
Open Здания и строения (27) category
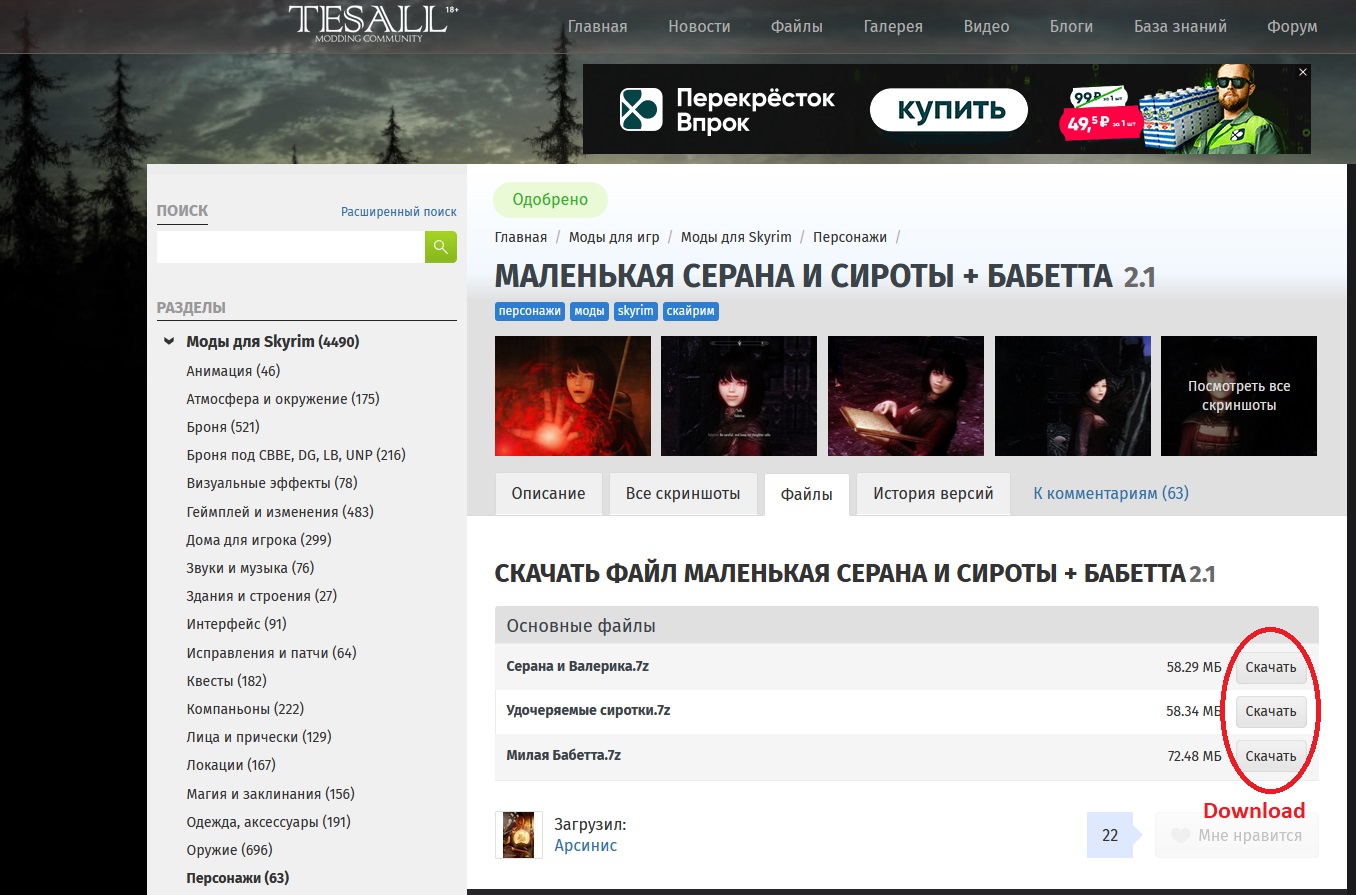[262, 596]
